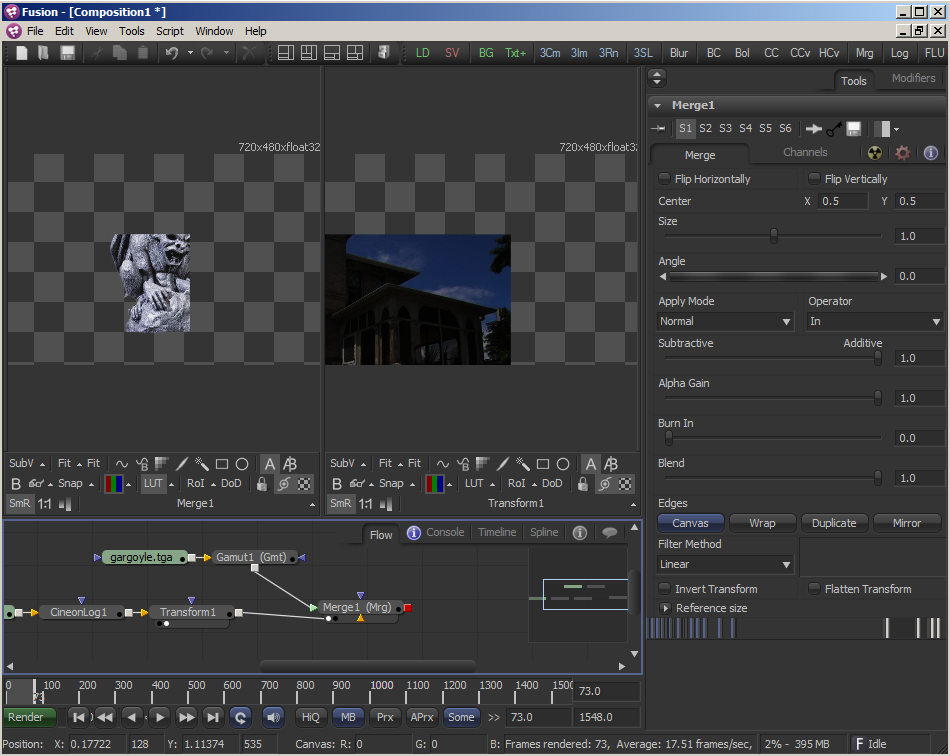This screenshot has height=756, width=950.
Task: Select the Color Corrector (CC) toolbar icon
Action: pyautogui.click(x=770, y=53)
